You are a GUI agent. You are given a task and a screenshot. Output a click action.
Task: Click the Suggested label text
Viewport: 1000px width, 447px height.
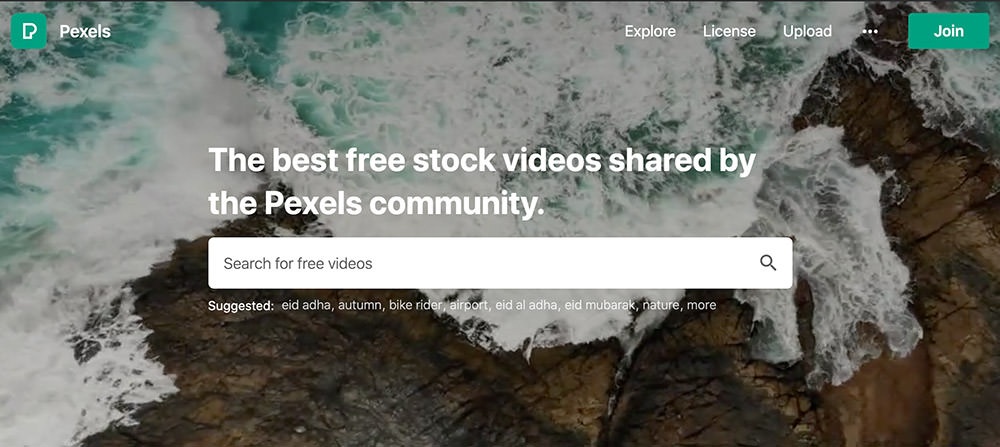click(x=241, y=305)
